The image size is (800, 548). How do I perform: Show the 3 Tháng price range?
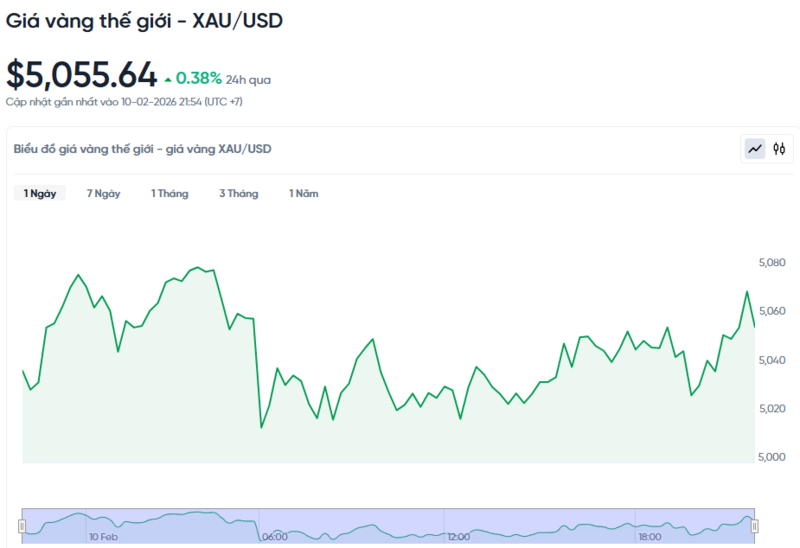point(238,193)
